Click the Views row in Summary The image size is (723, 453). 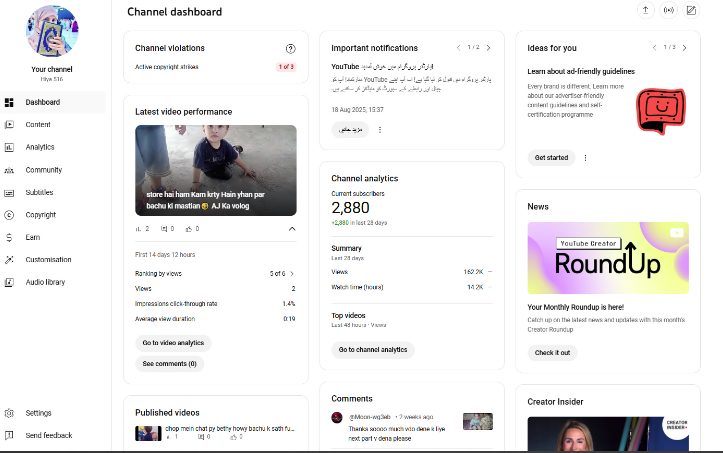tap(412, 272)
